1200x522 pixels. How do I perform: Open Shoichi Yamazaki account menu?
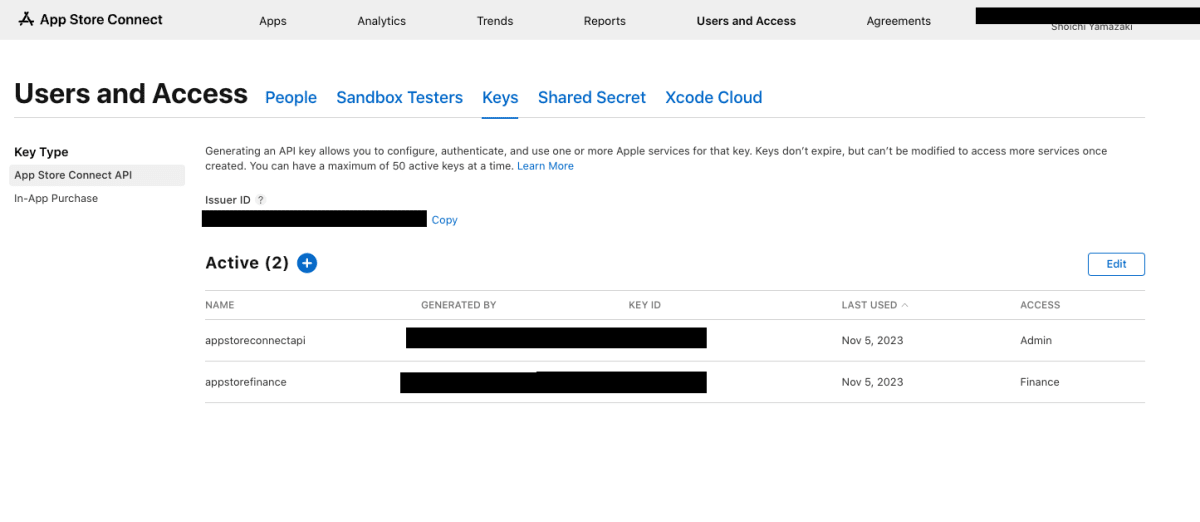(x=1092, y=28)
